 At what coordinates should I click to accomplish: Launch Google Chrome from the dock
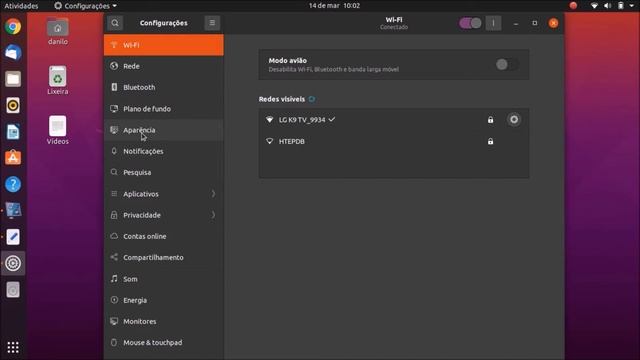point(13,27)
